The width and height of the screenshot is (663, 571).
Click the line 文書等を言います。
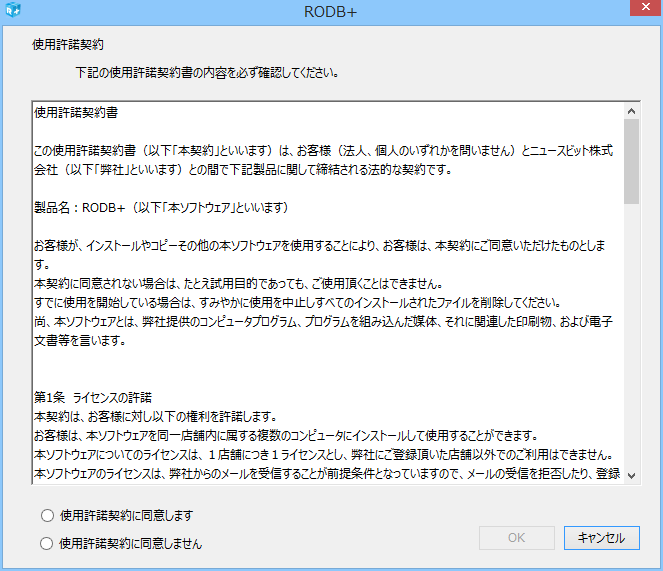coord(80,340)
